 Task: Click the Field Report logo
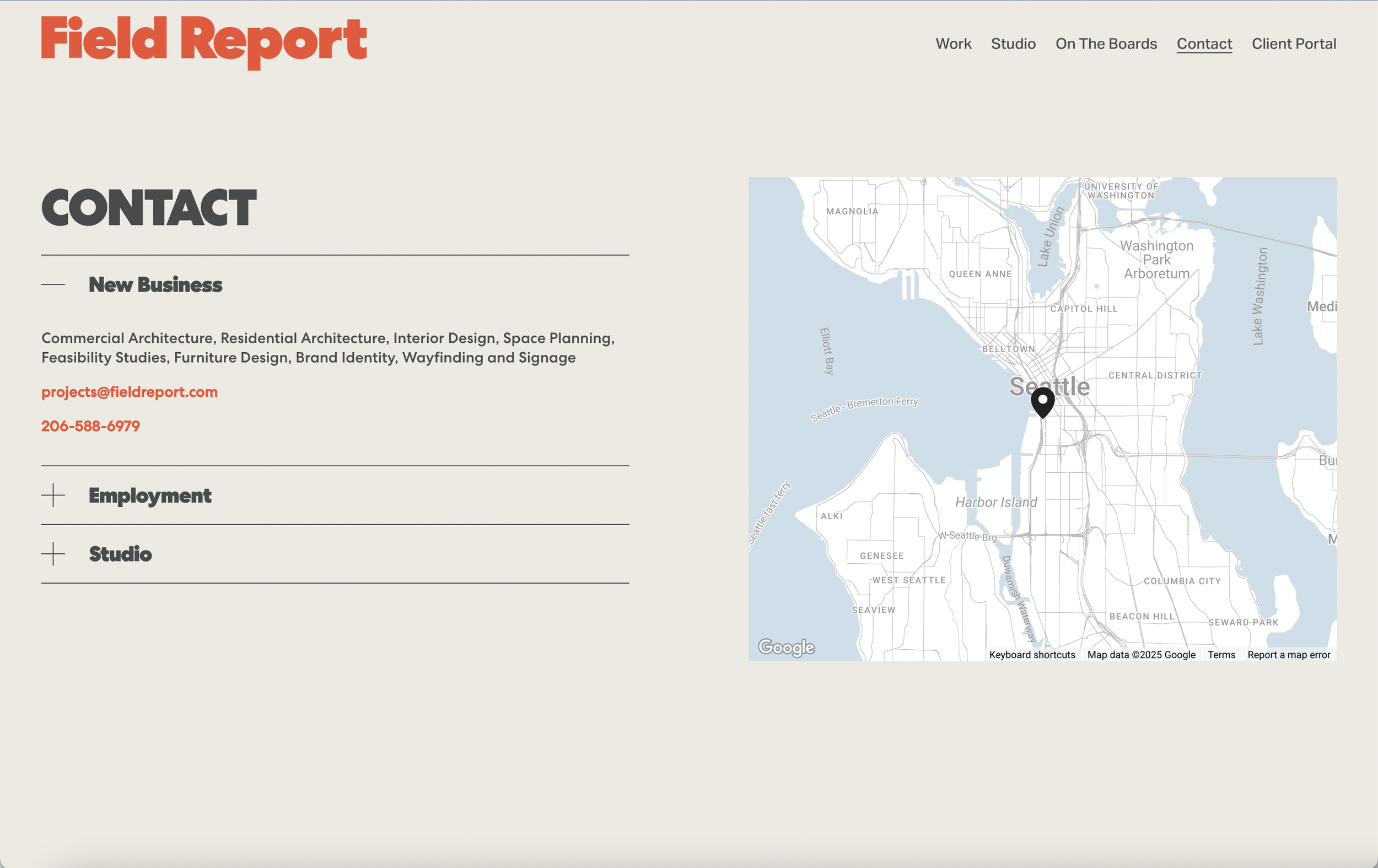204,40
